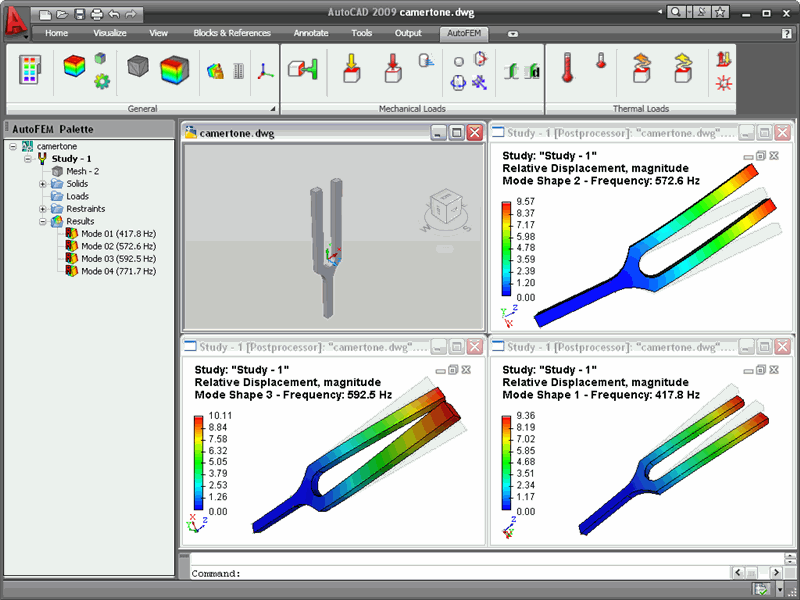This screenshot has height=600, width=800.
Task: Switch to the Annotate tab
Action: coord(311,33)
